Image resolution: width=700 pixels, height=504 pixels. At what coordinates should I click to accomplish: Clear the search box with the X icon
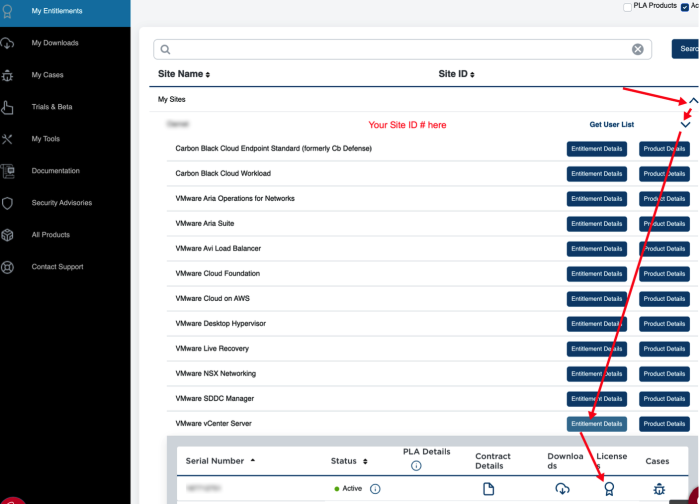tap(638, 50)
